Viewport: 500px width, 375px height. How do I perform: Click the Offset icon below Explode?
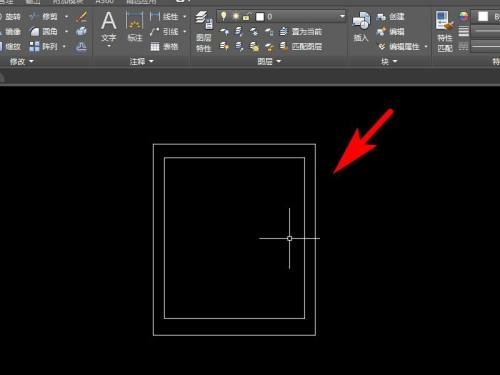(81, 47)
